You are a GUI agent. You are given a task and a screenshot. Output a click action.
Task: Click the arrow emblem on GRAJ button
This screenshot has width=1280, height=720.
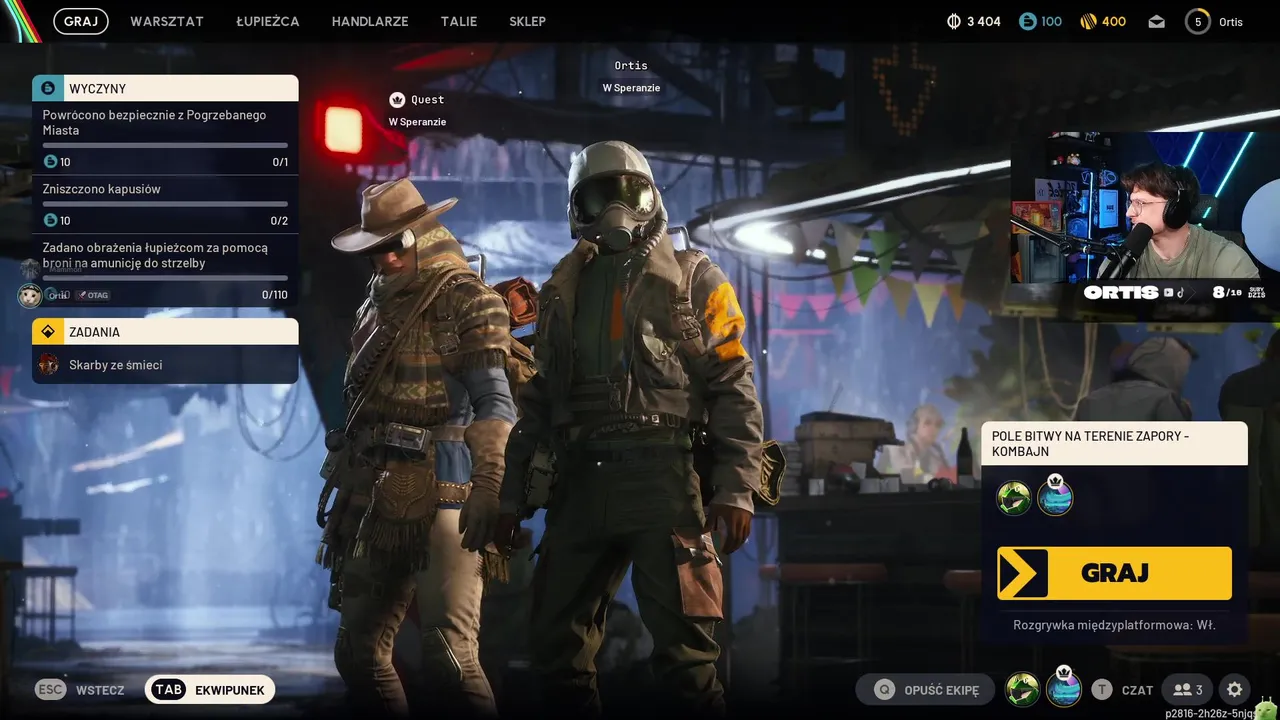[x=1023, y=573]
